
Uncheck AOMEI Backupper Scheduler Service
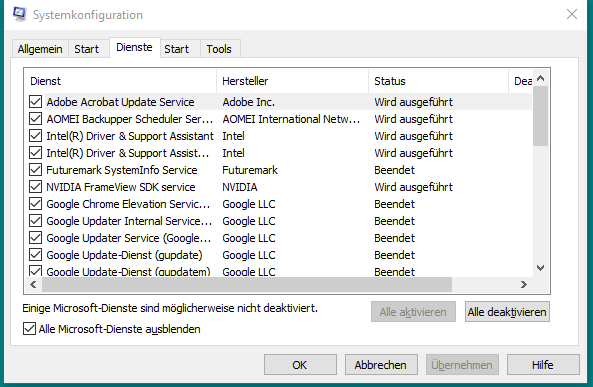[36, 119]
